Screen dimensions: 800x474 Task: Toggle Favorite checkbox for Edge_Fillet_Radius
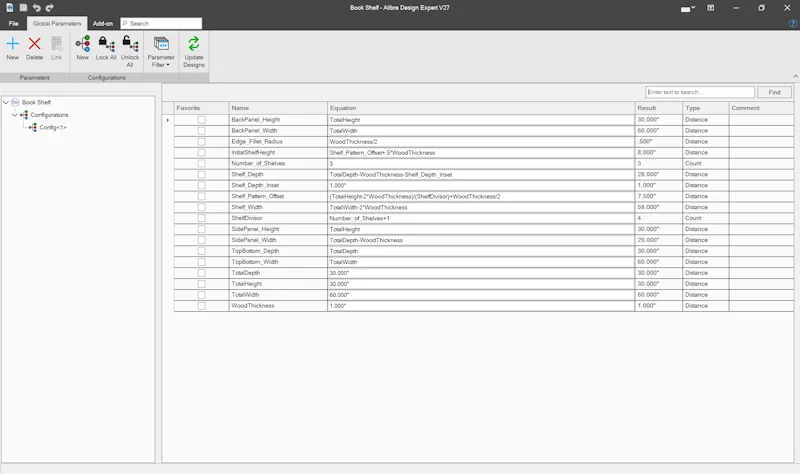coord(202,142)
